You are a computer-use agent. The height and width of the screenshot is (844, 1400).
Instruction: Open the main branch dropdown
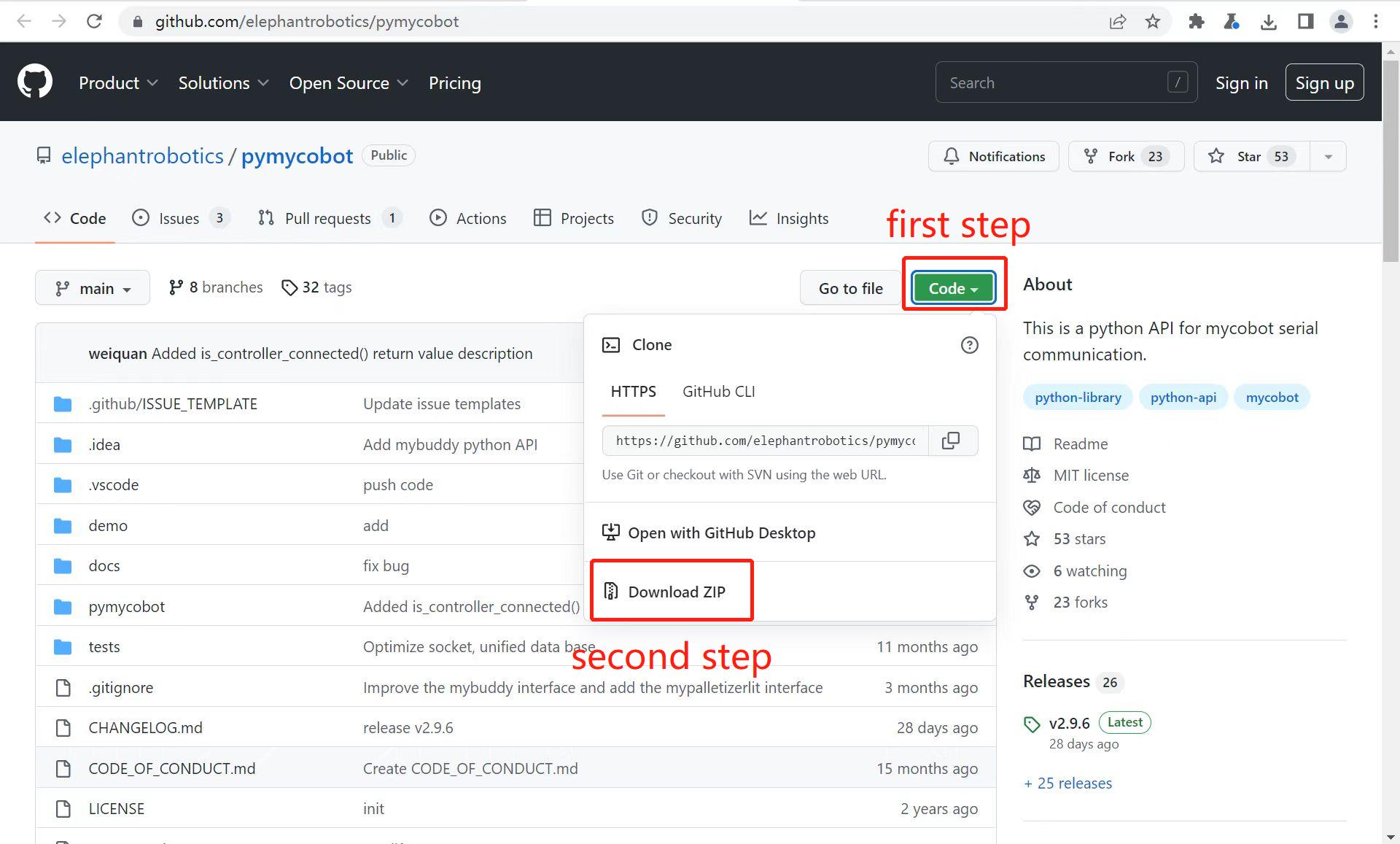point(93,288)
